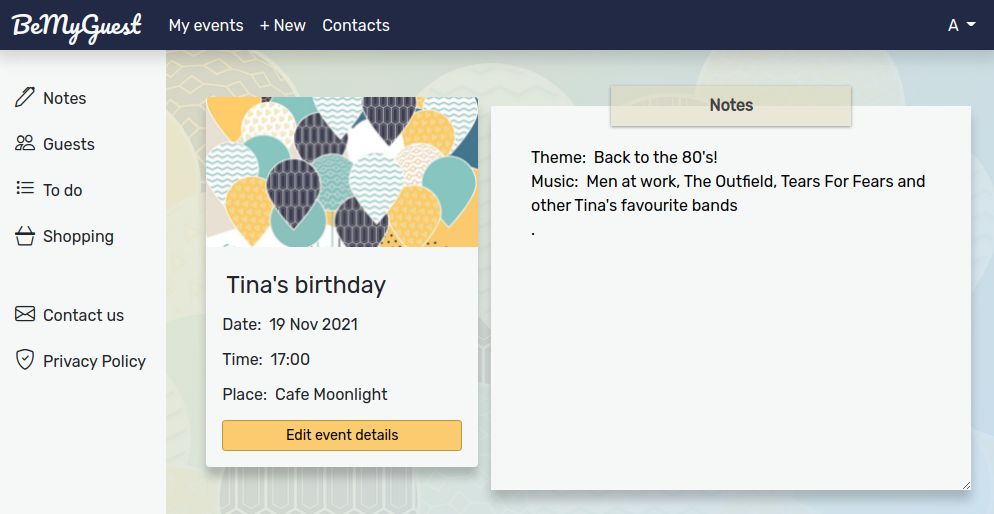Click the balloons event cover image
This screenshot has height=514, width=994.
[342, 172]
